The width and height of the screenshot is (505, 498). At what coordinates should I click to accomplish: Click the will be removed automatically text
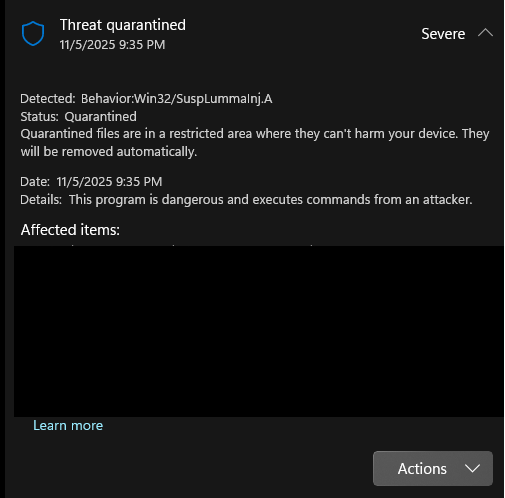coord(109,152)
